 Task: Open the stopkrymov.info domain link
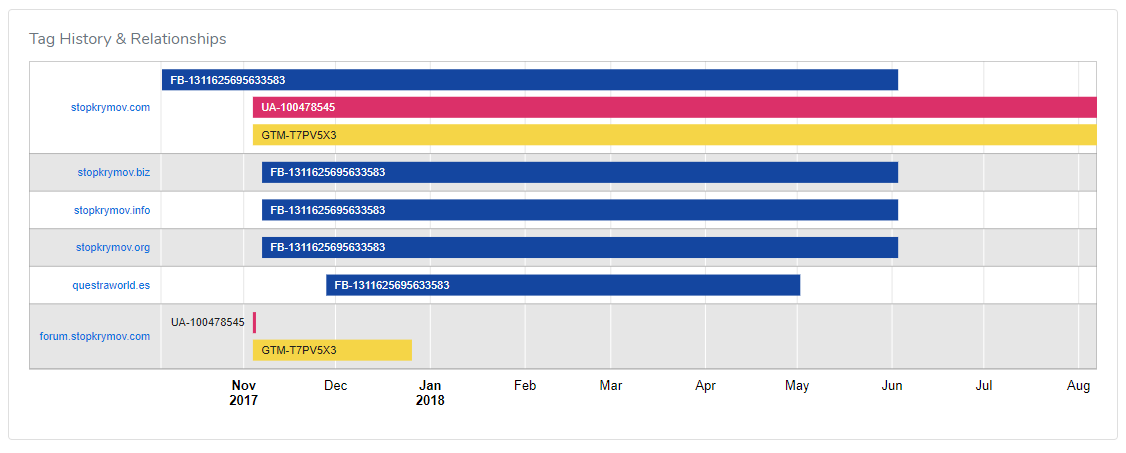coord(112,210)
